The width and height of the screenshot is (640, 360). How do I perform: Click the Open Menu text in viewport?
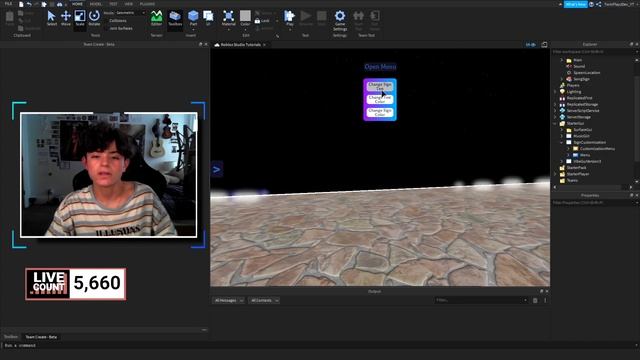coord(380,67)
